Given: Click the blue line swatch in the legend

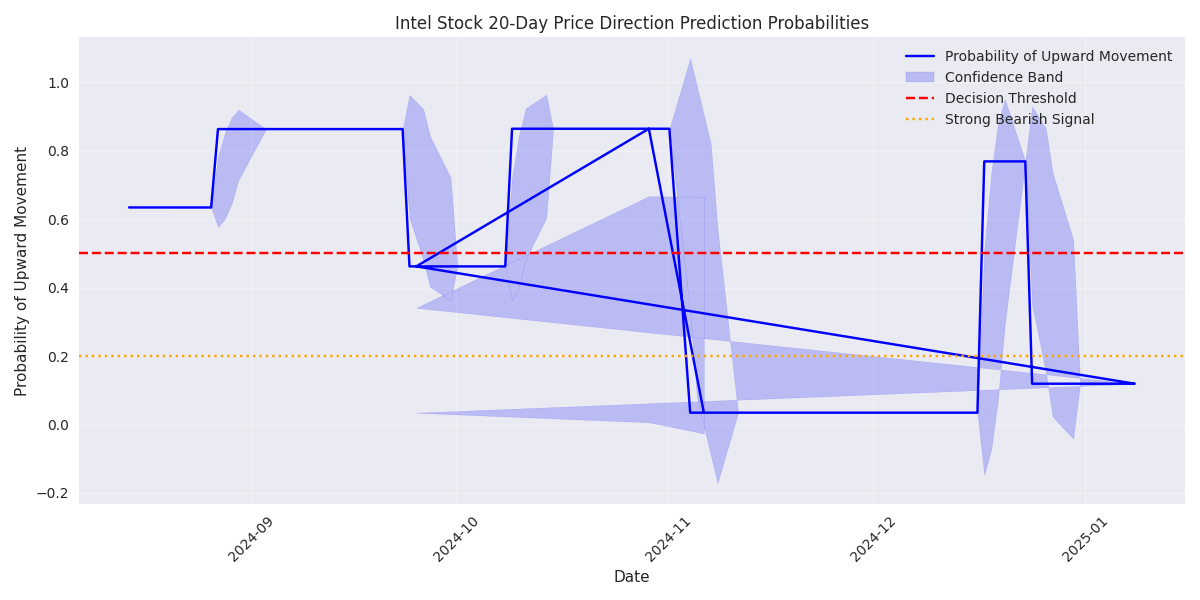Looking at the screenshot, I should tap(919, 57).
